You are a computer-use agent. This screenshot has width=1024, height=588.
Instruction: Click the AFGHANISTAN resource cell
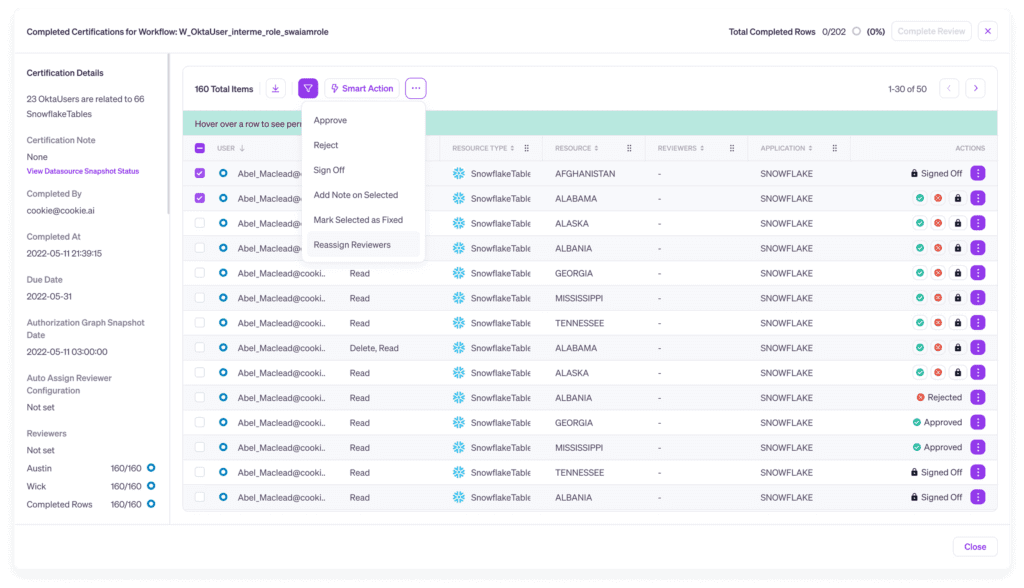tap(585, 174)
